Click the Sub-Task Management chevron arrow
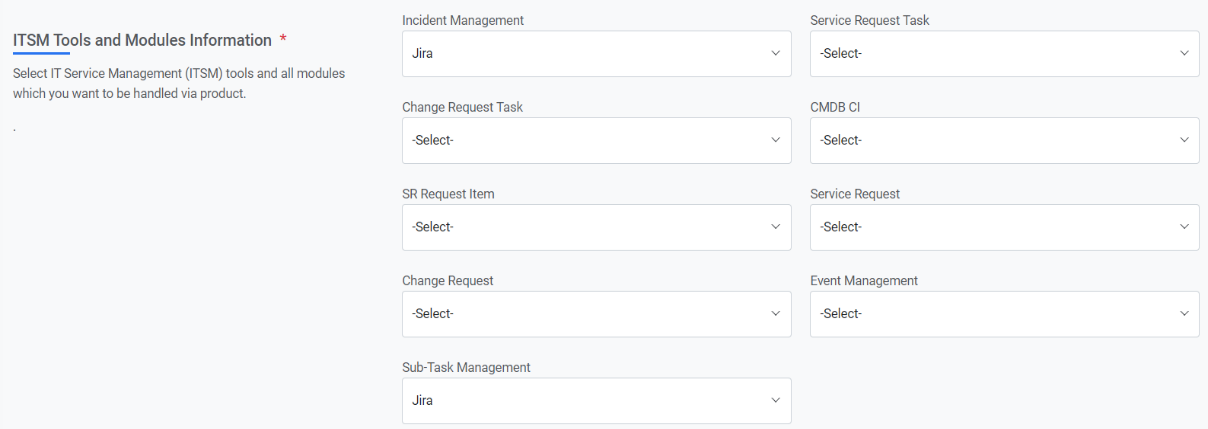The image size is (1208, 429). point(775,400)
